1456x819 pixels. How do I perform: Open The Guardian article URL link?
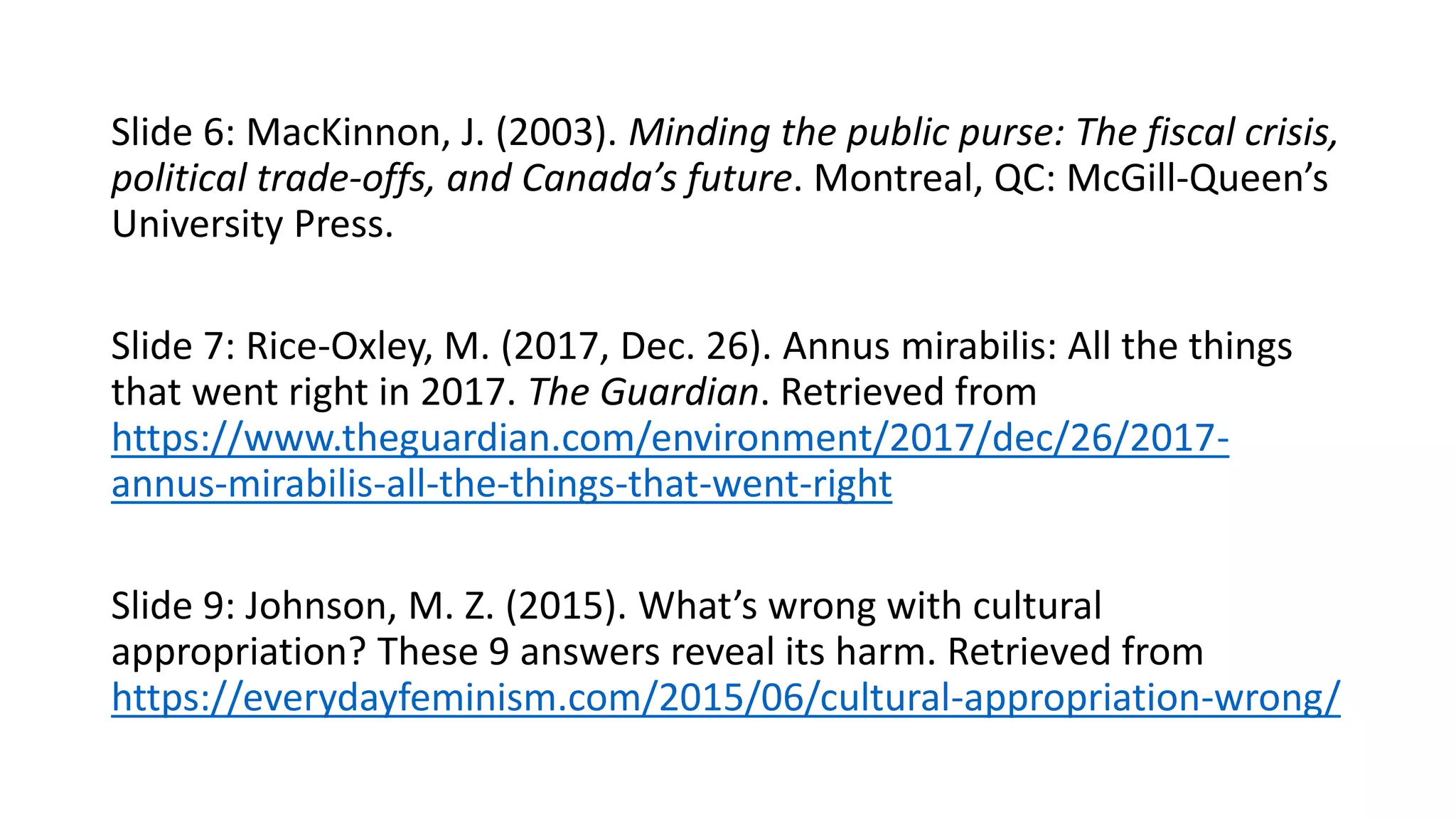pos(668,439)
